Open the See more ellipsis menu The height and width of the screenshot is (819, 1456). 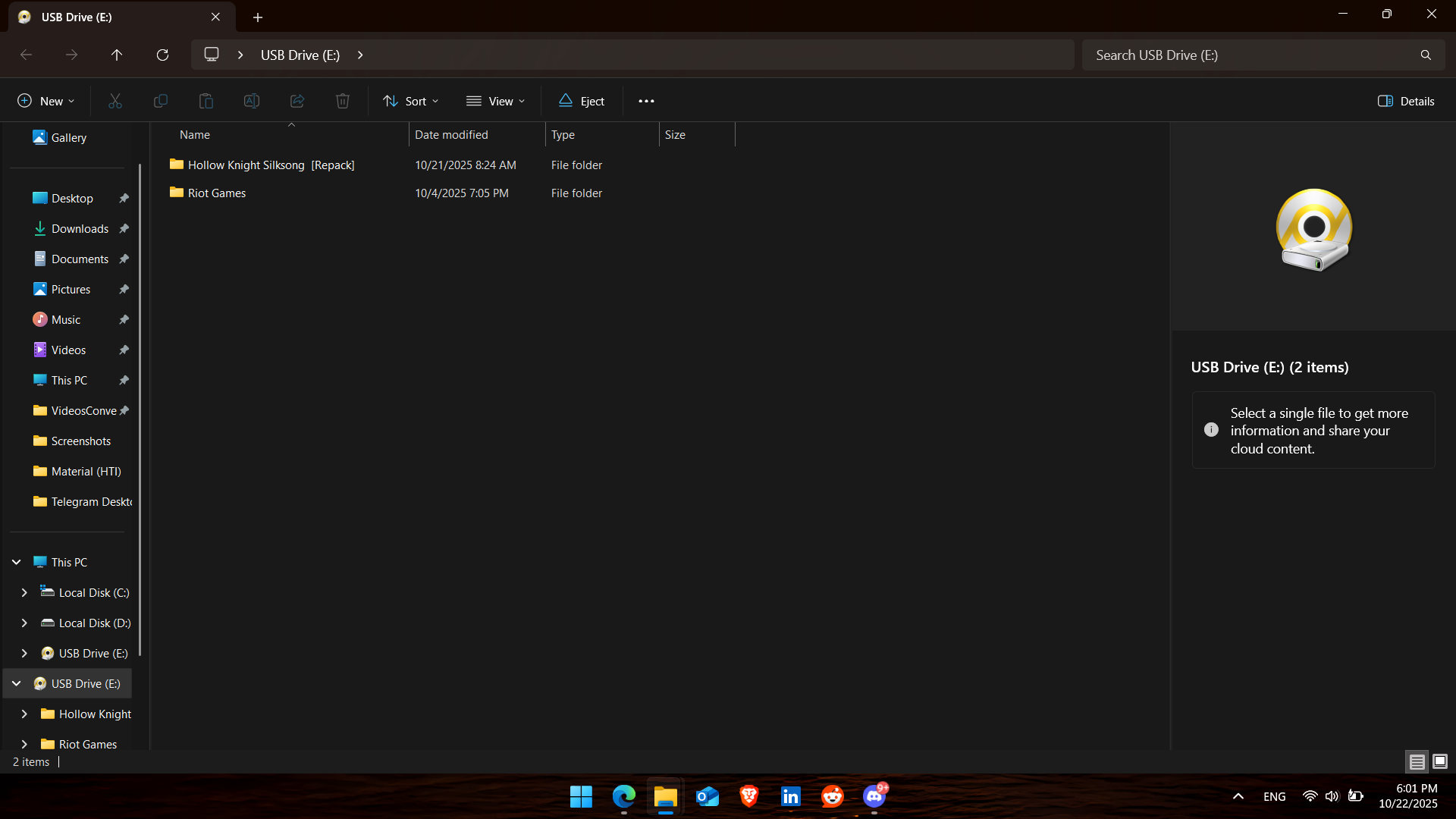tap(646, 101)
